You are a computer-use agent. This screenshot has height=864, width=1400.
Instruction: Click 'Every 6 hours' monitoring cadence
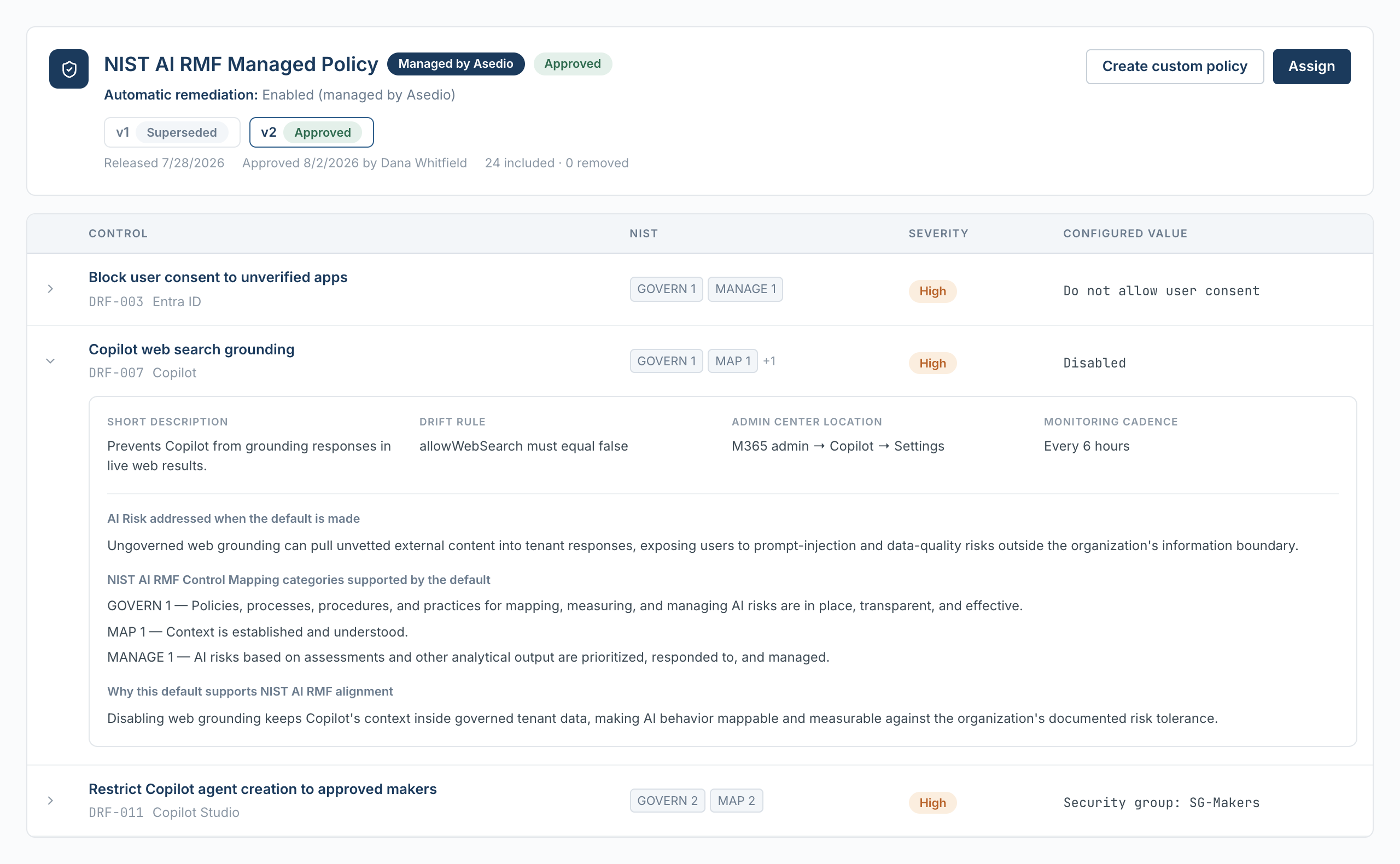[x=1086, y=446]
